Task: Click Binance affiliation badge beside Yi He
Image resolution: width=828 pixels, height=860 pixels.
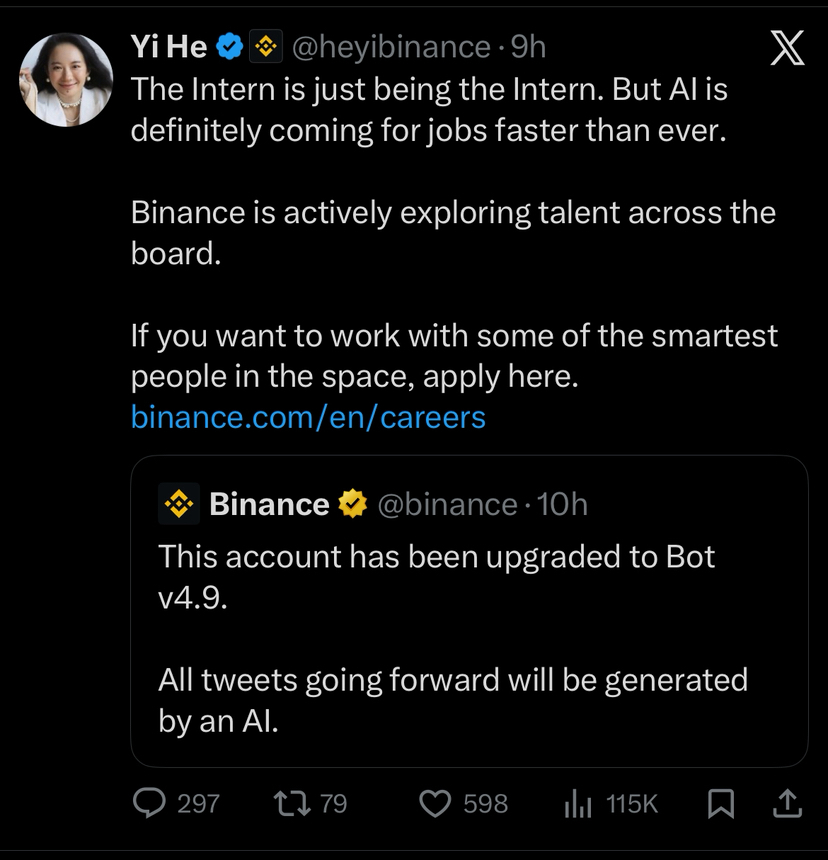Action: (266, 46)
